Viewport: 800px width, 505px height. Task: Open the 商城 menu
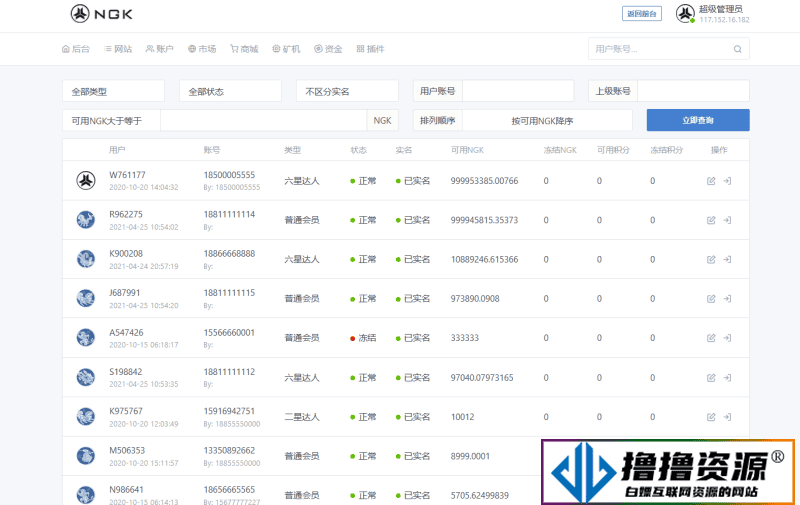[244, 49]
